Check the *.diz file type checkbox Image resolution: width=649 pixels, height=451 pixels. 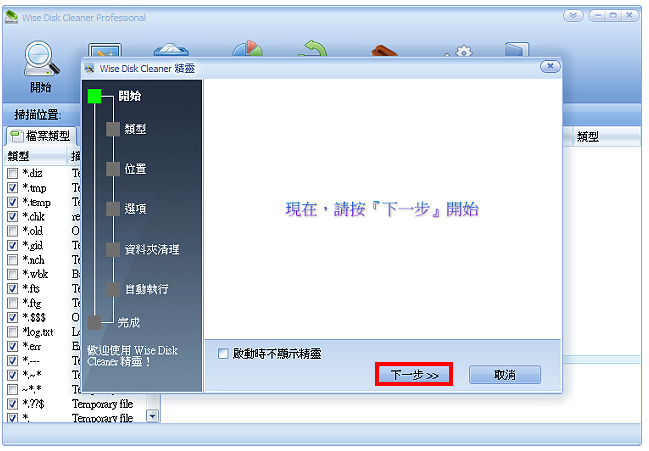click(13, 173)
